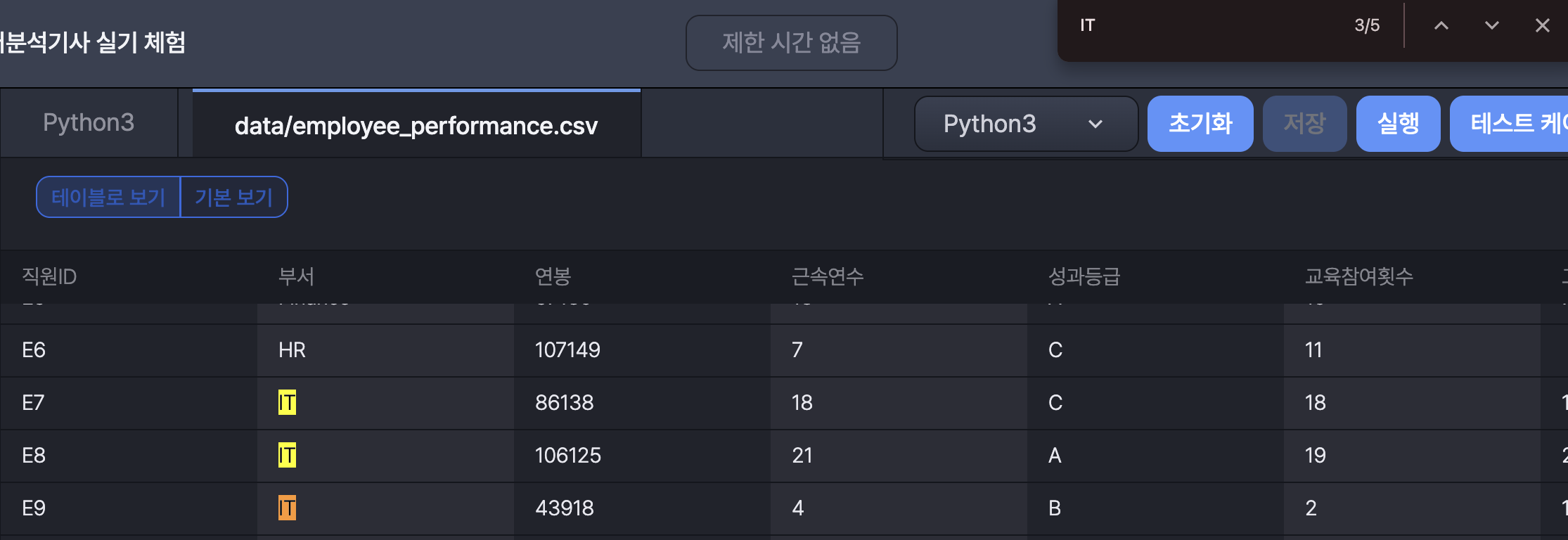Click the 직원ID column header

[49, 276]
